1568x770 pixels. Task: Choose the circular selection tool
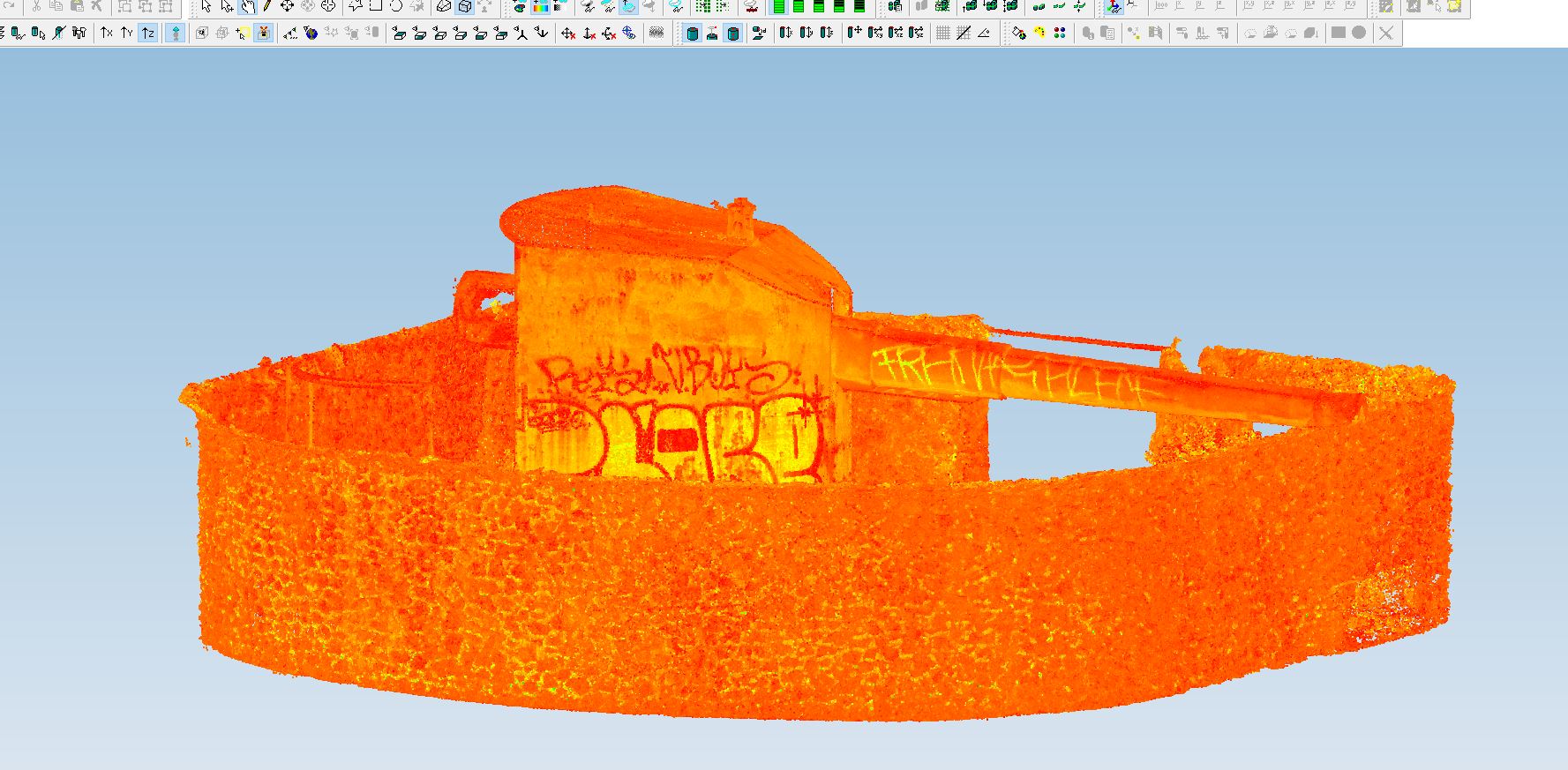(x=395, y=6)
